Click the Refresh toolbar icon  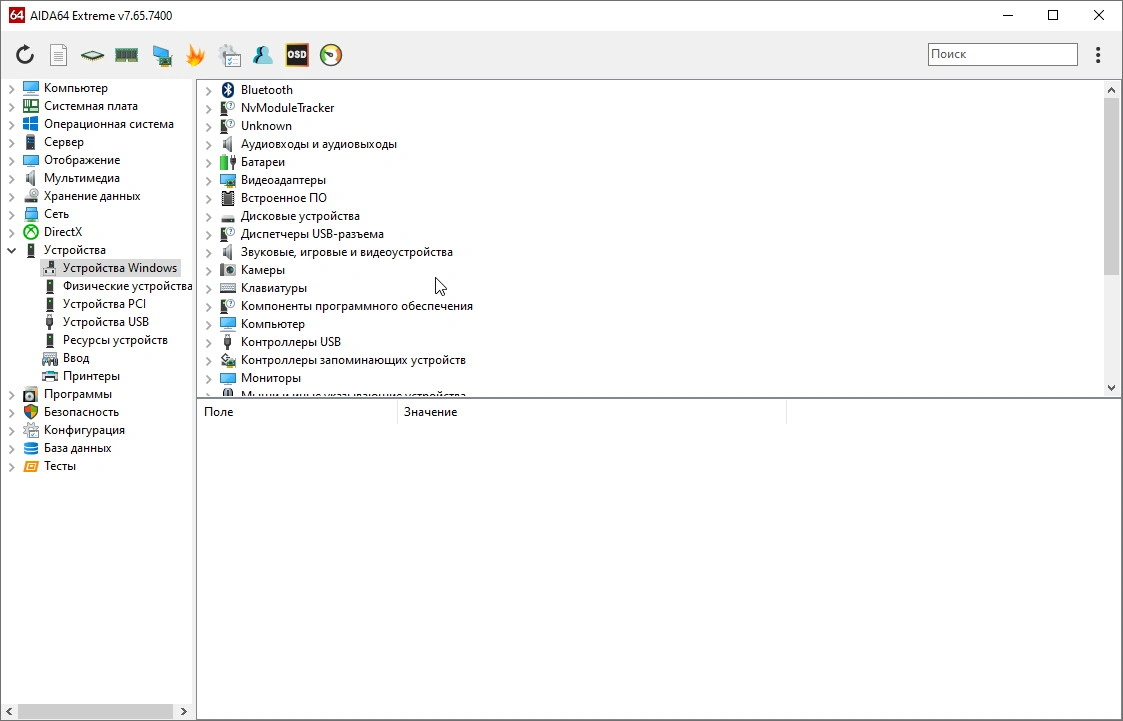click(25, 55)
